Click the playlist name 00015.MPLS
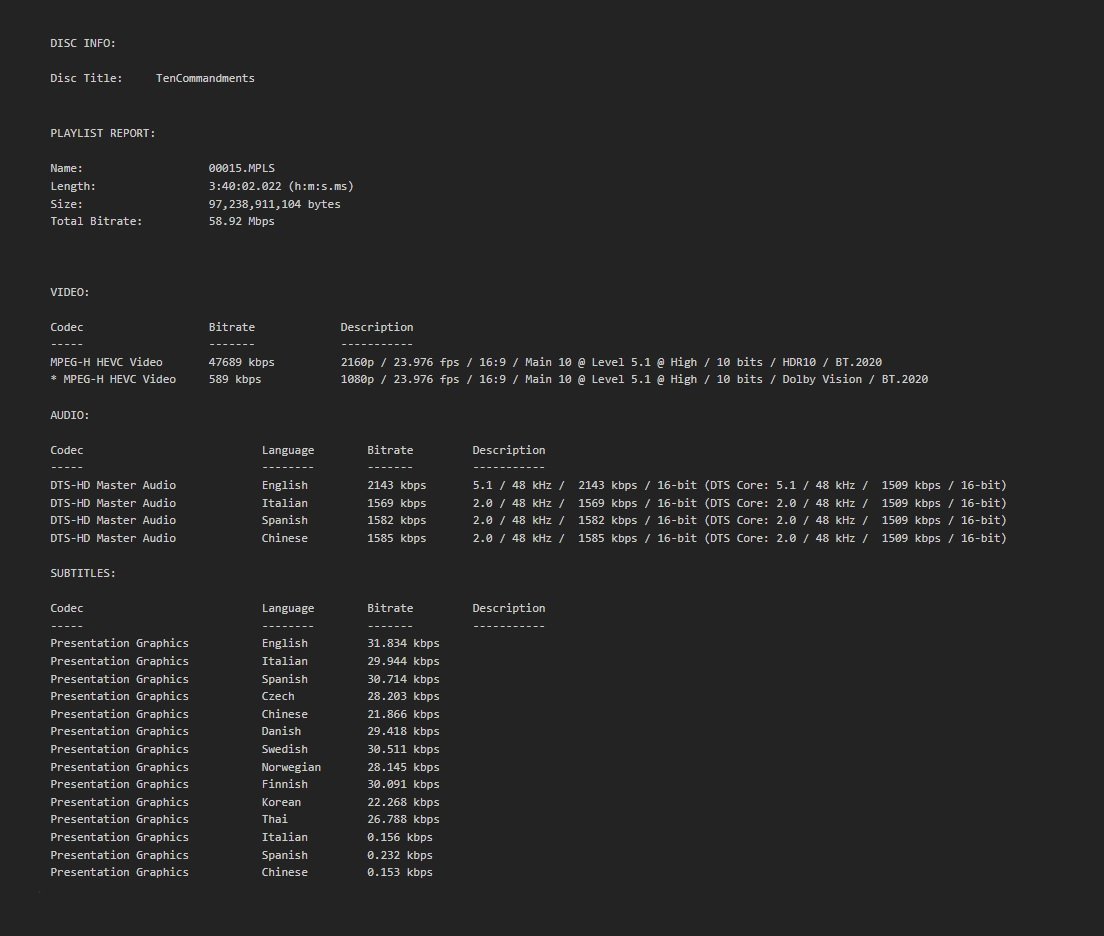Image resolution: width=1104 pixels, height=936 pixels. coord(241,168)
